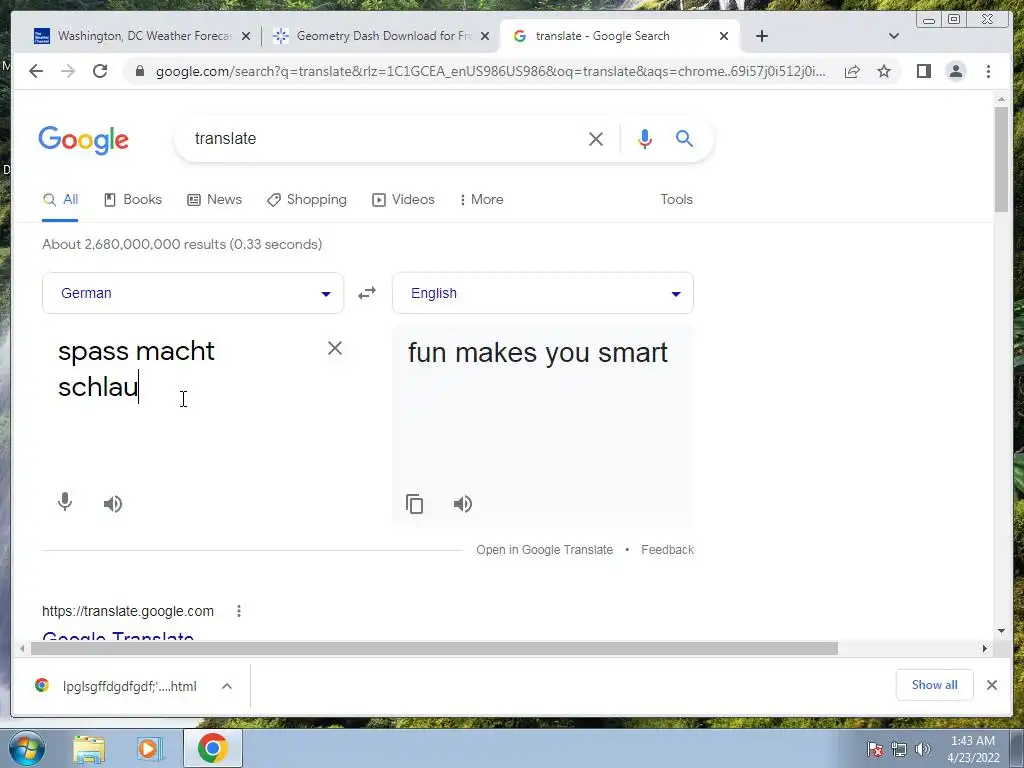1024x768 pixels.
Task: Close the Geometry Dash Download tab
Action: (x=485, y=36)
